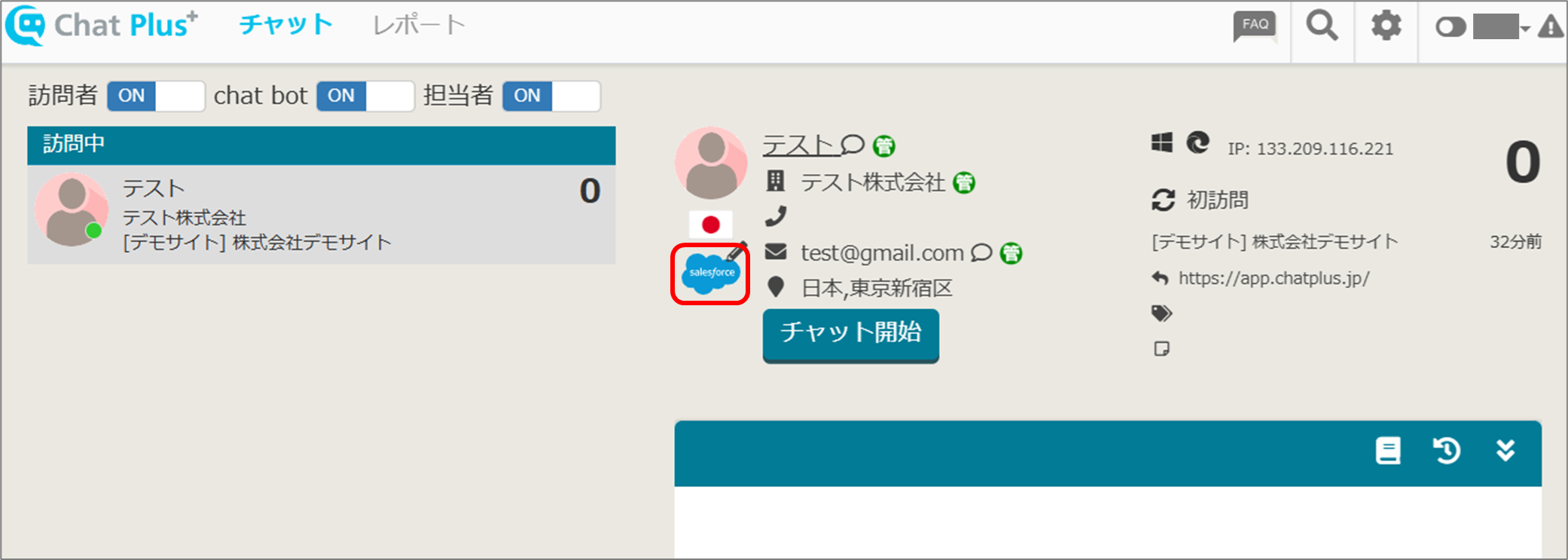This screenshot has height=560, width=1568.
Task: Click the sticky note memo icon
Action: pyautogui.click(x=1161, y=348)
